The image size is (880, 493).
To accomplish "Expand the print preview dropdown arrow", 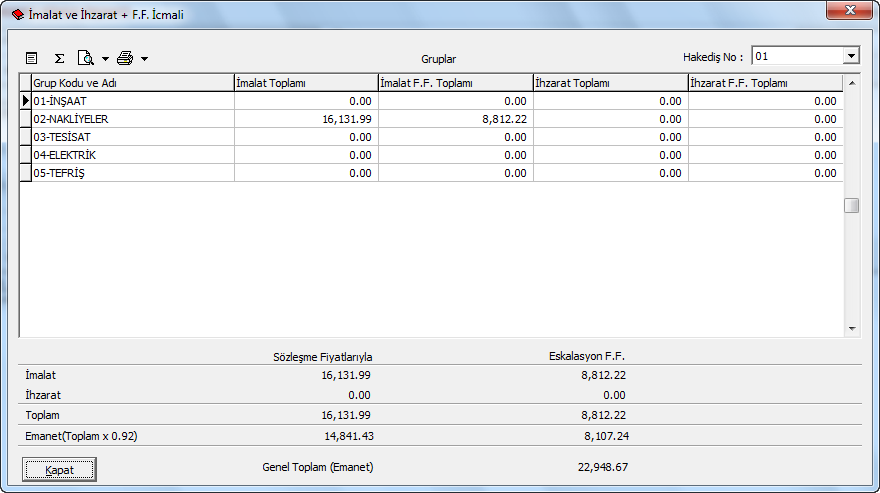I will pyautogui.click(x=105, y=59).
